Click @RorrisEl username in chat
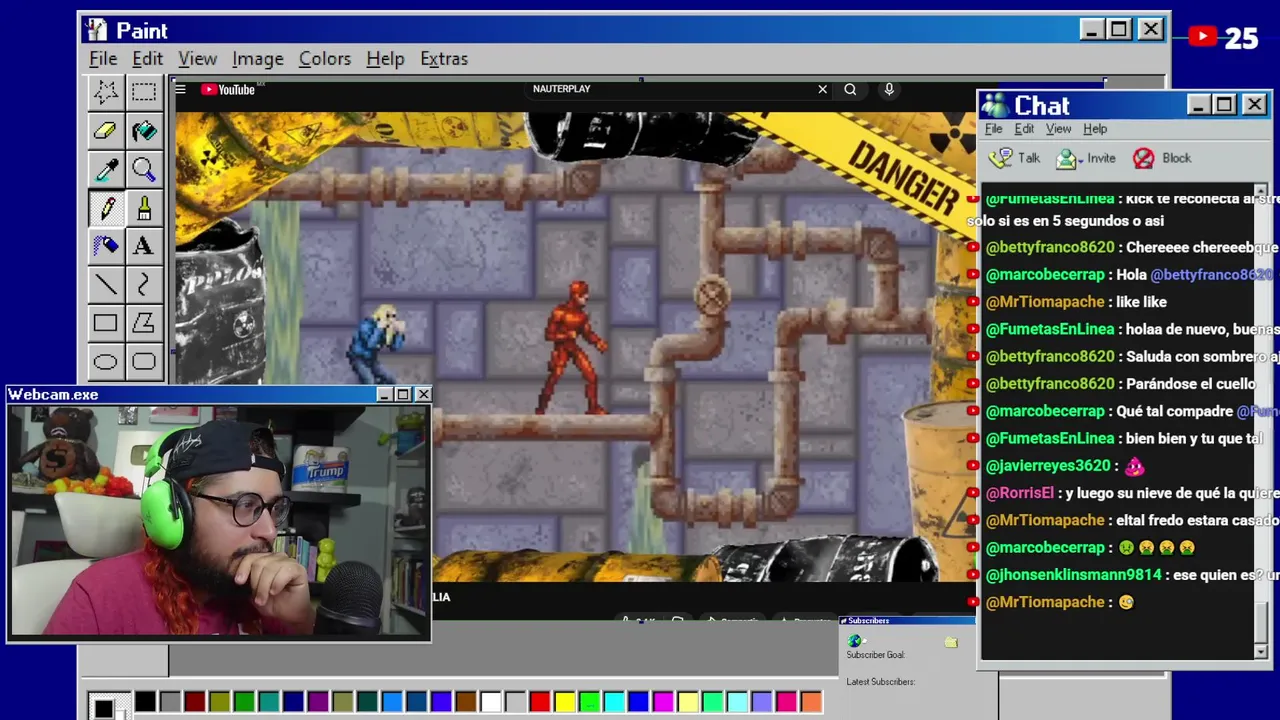 click(1020, 493)
